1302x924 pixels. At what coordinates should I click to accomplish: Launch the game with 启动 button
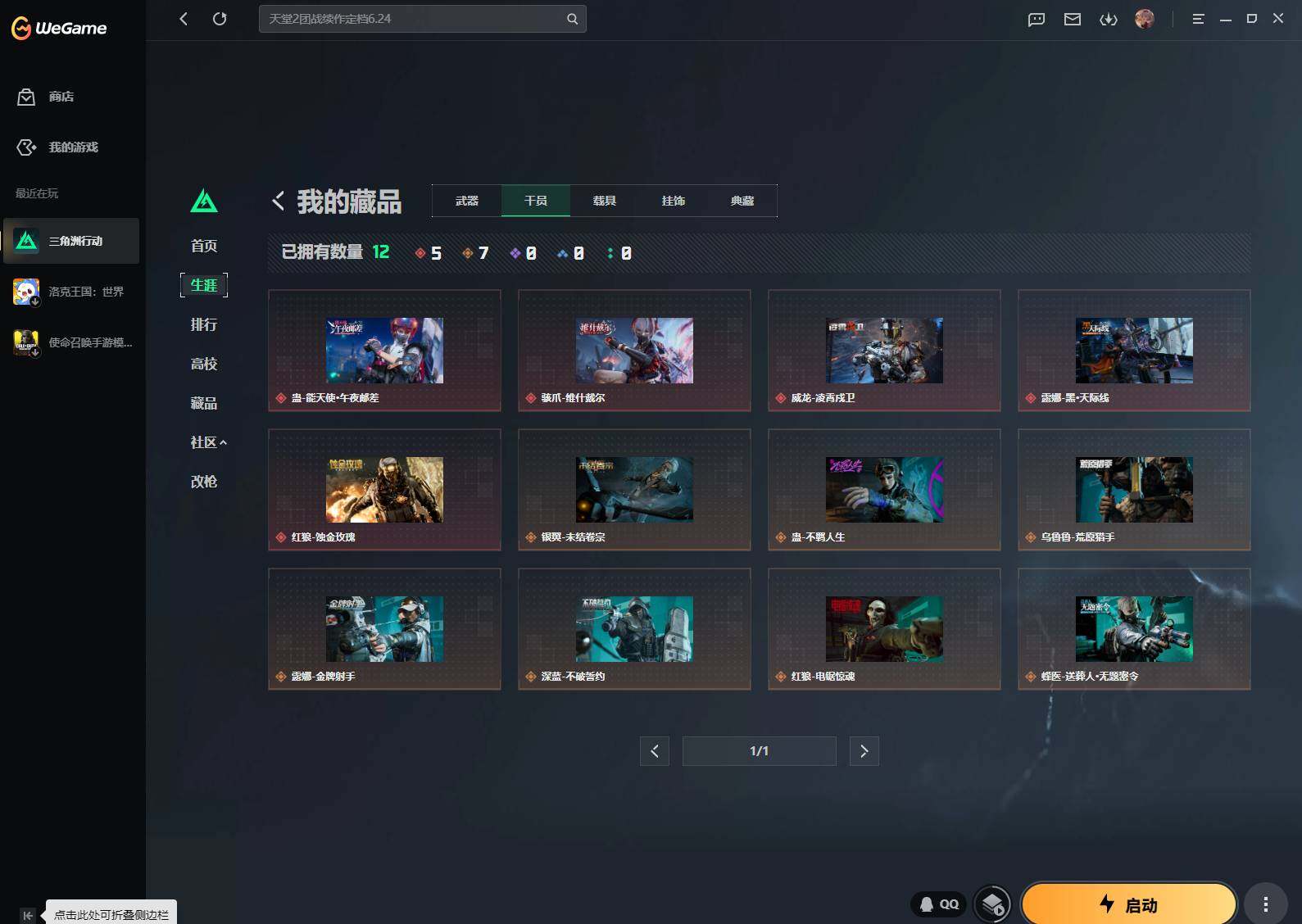point(1129,904)
